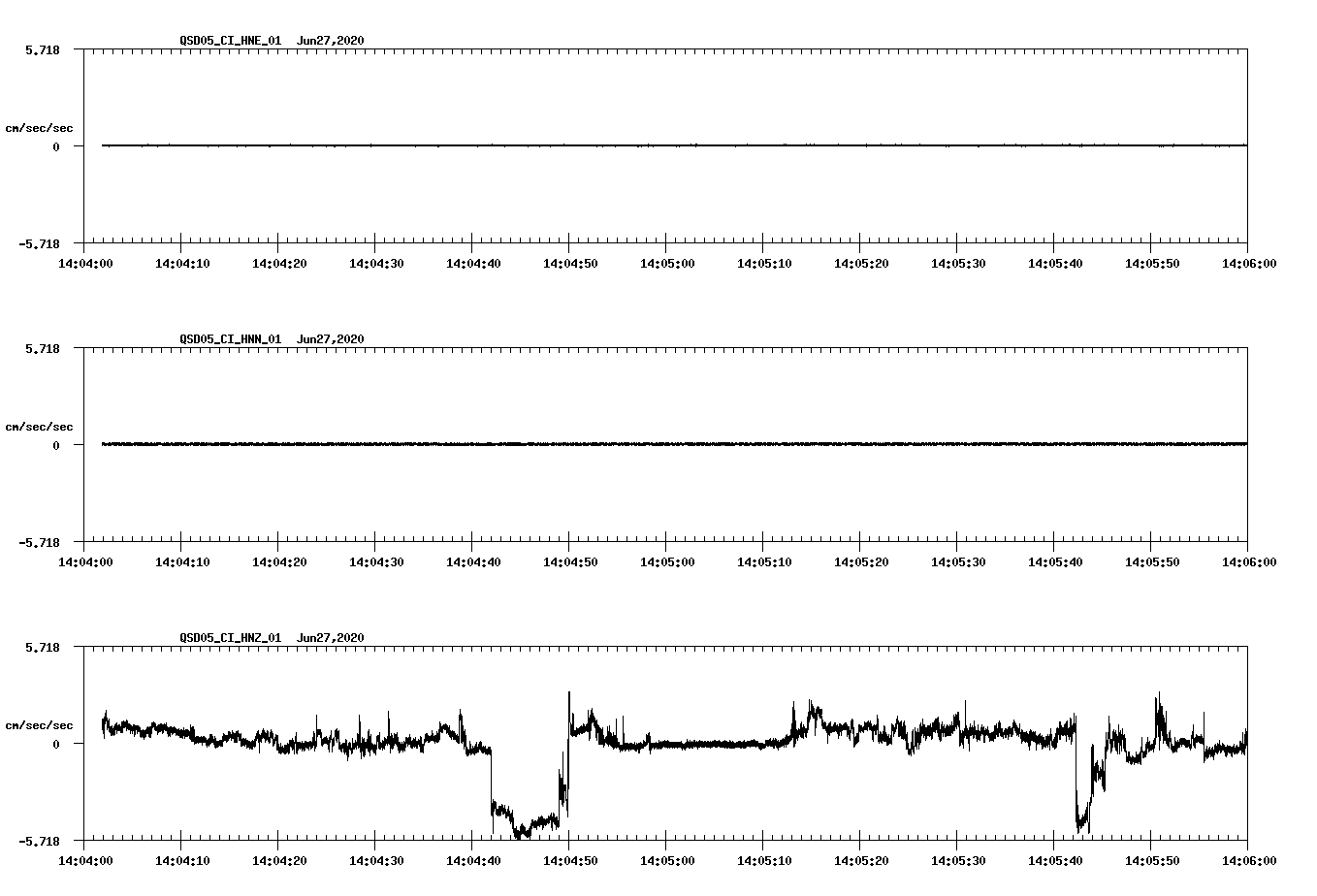Screen dimensions: 1317x896
Task: Click the 14:04:10 time label under HNN chart
Action: [x=182, y=561]
